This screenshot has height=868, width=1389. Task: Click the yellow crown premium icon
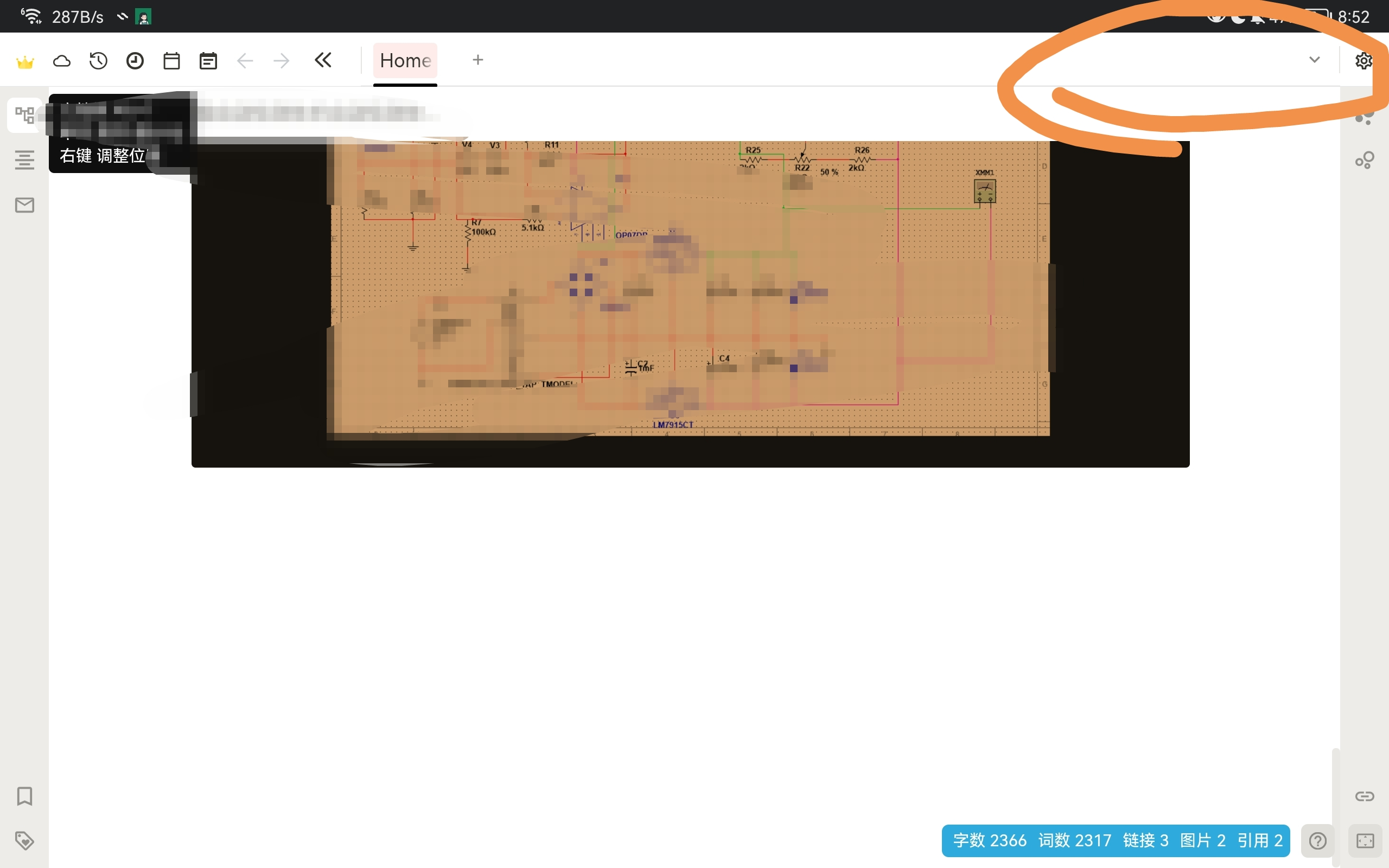[x=24, y=61]
